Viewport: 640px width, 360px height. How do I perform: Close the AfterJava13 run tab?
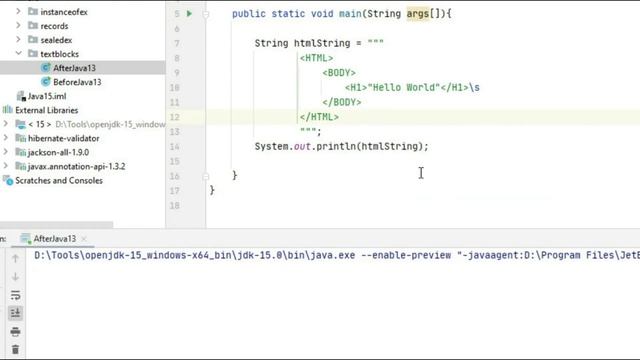tap(84, 239)
